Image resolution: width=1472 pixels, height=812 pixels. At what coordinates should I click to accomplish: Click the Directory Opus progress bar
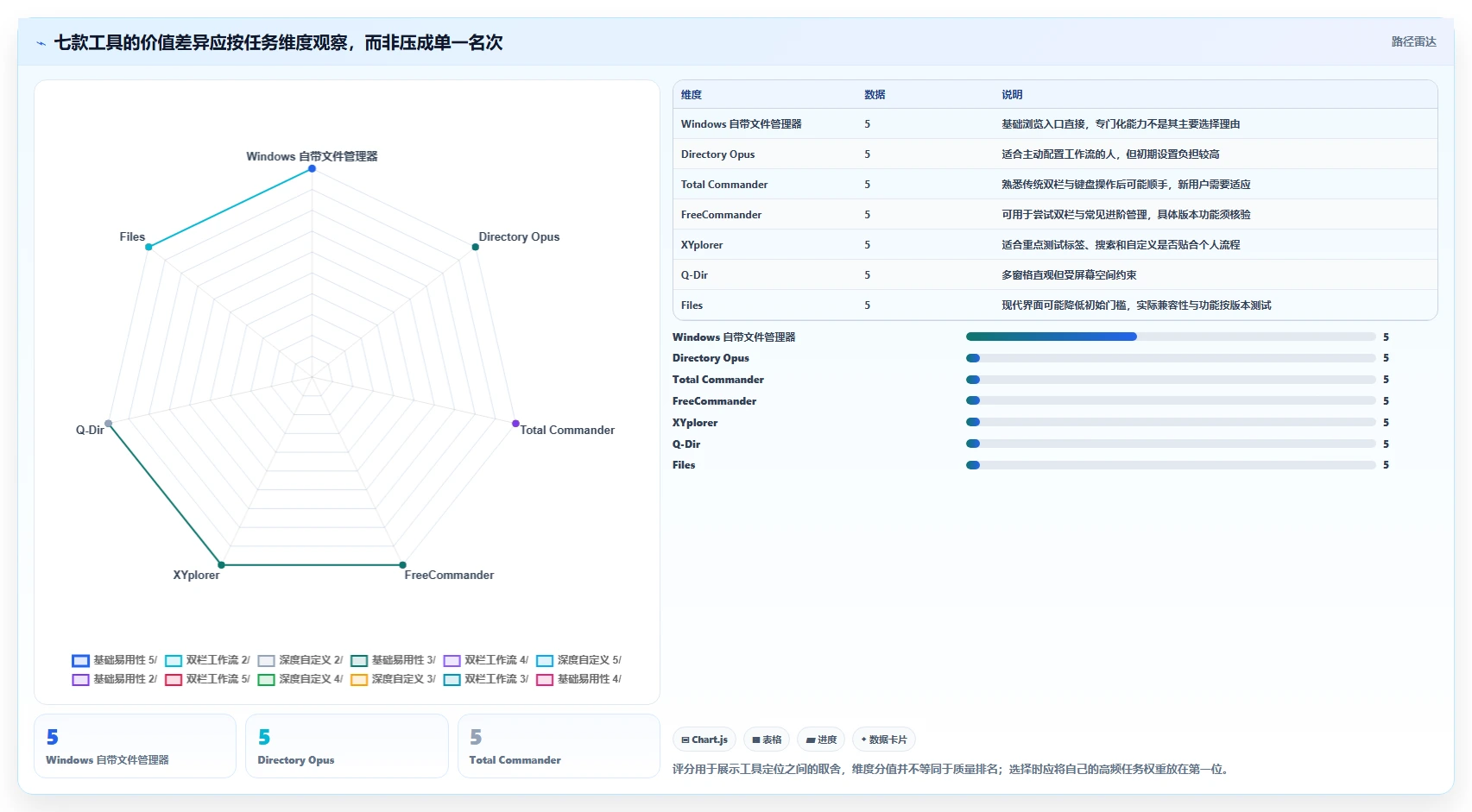1171,358
